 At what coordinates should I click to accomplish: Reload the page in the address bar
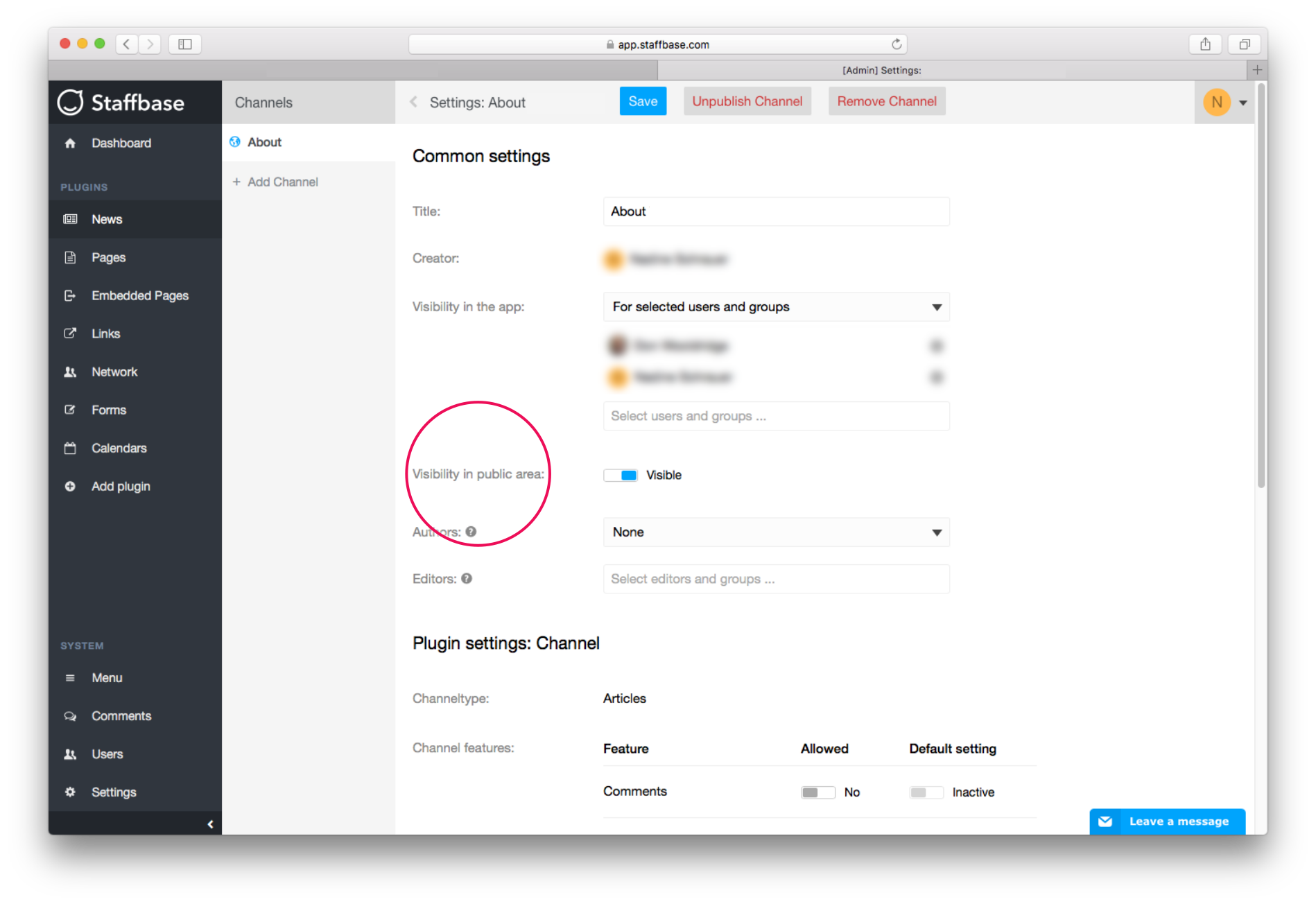pos(897,44)
